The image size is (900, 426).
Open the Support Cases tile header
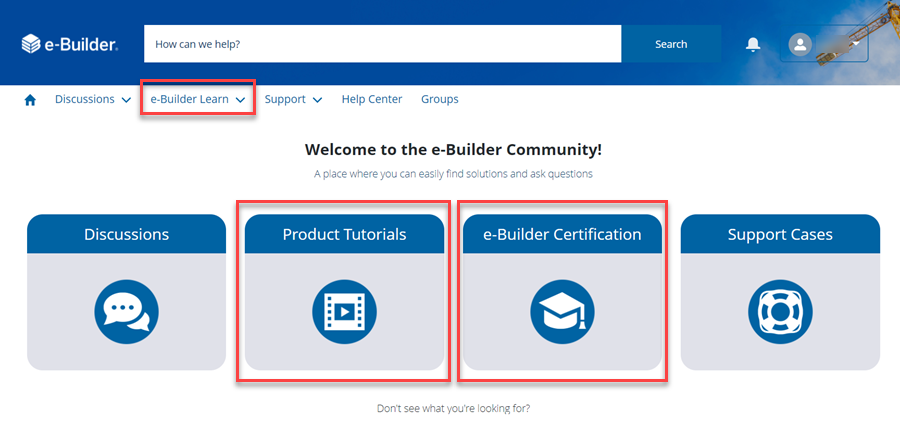pos(780,235)
